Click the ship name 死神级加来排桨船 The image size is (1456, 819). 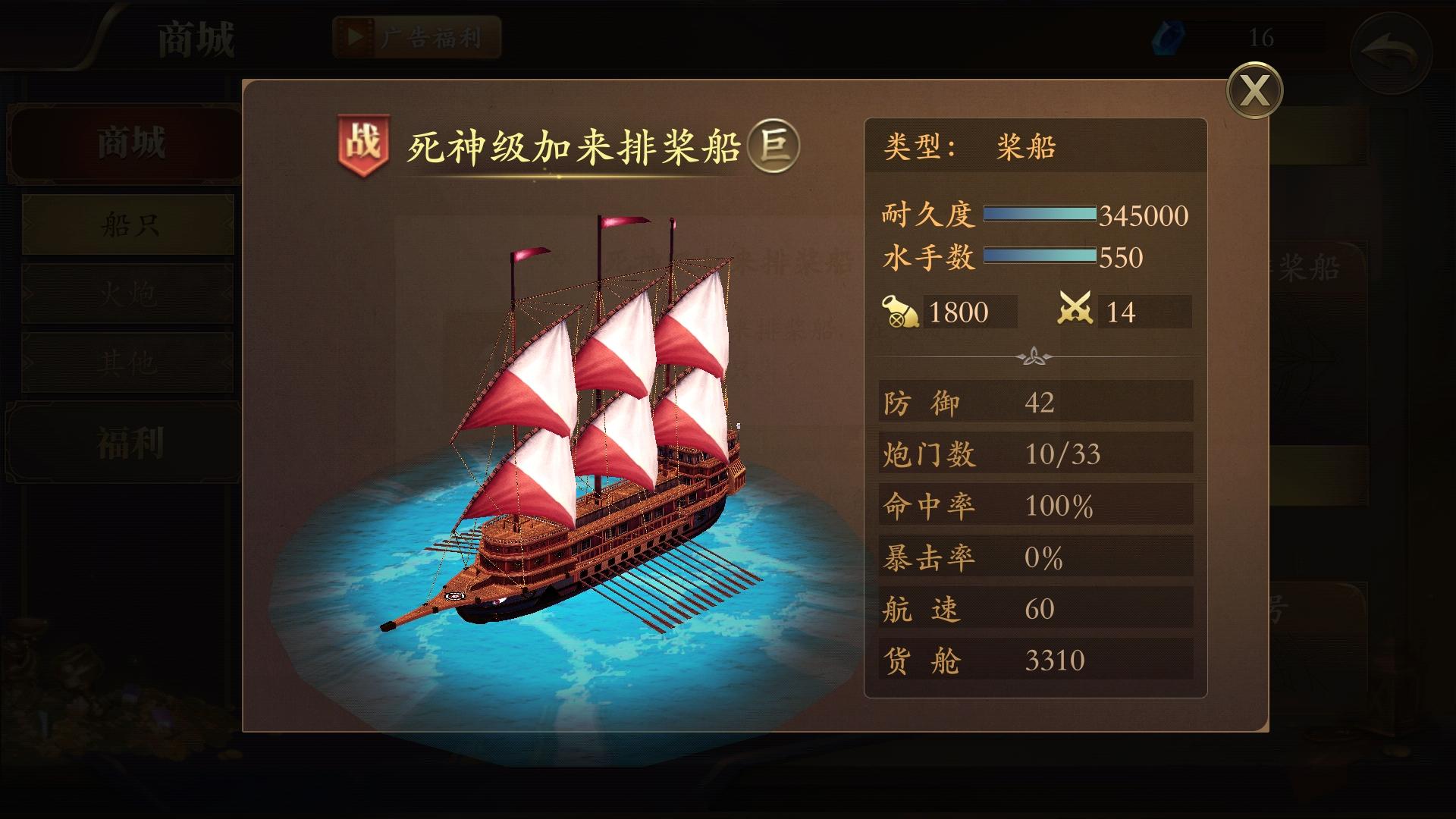pyautogui.click(x=573, y=146)
